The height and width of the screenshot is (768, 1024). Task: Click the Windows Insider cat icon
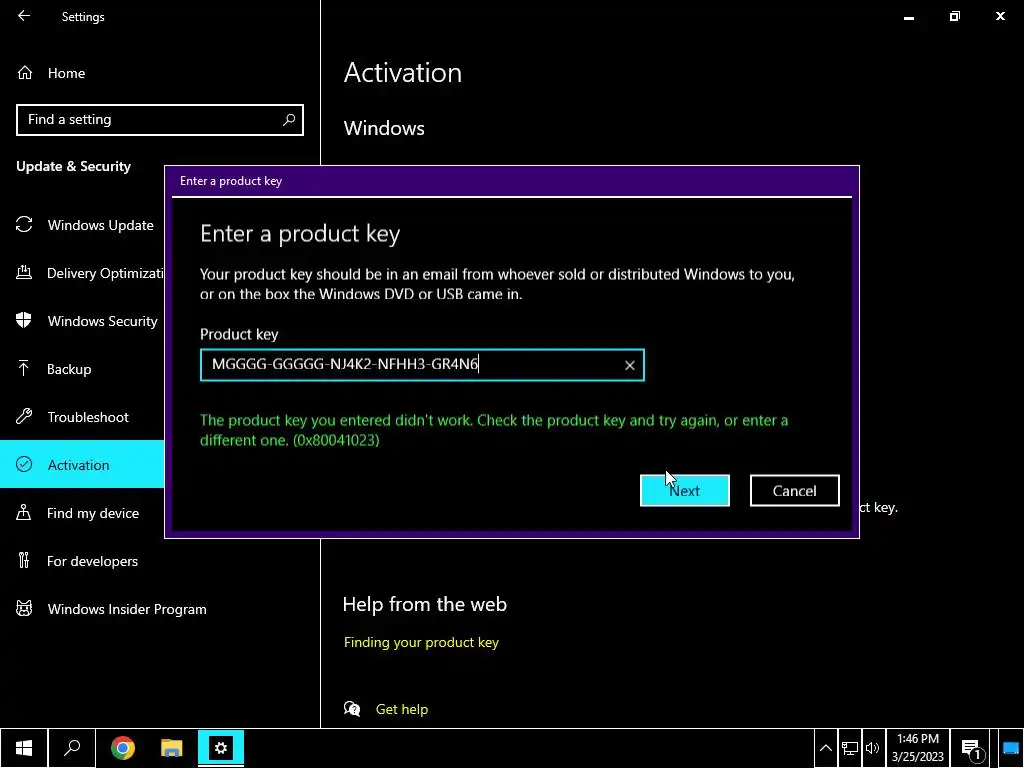[x=24, y=609]
